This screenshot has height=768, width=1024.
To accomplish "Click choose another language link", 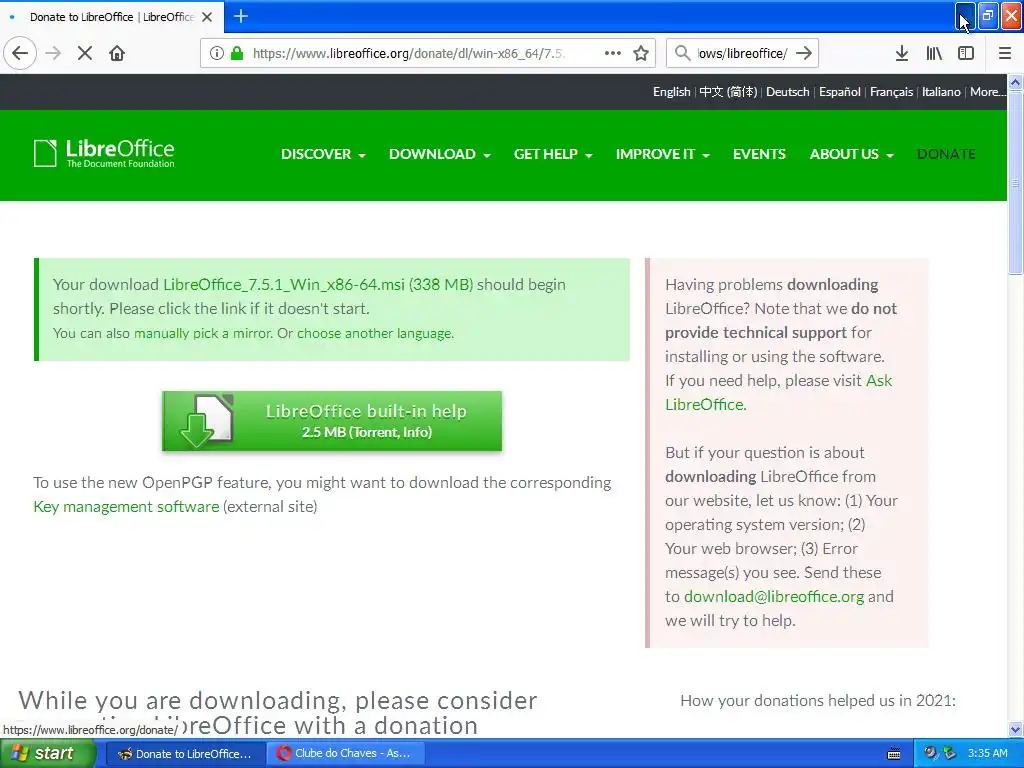I will (x=374, y=334).
